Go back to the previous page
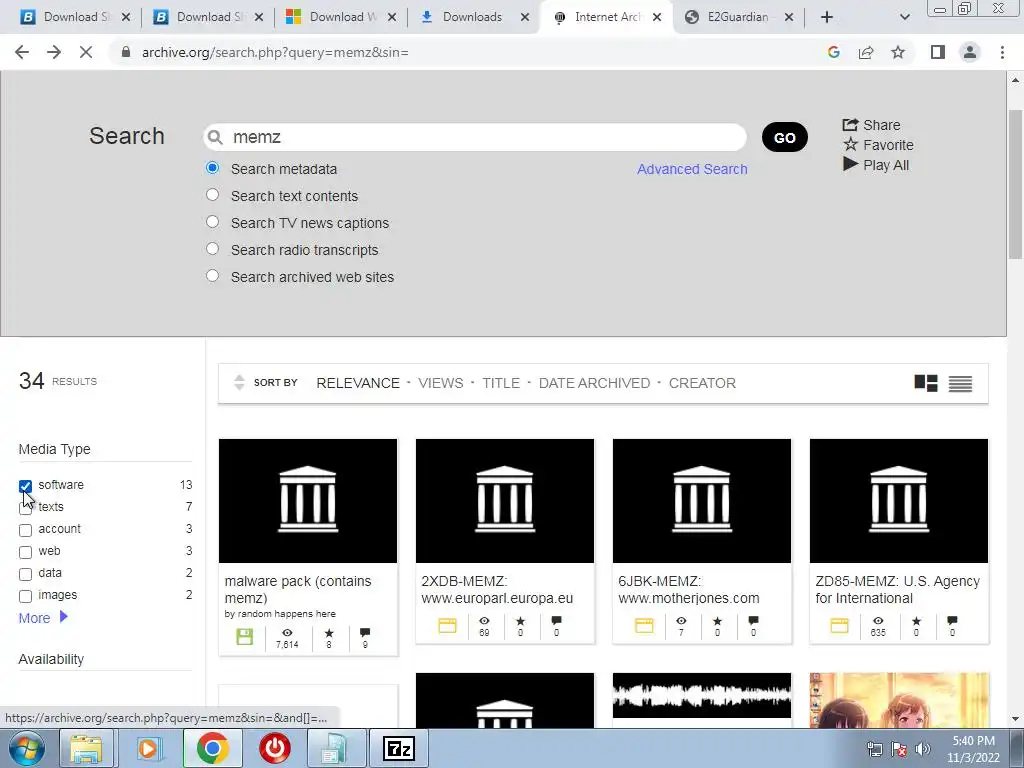Image resolution: width=1024 pixels, height=768 pixels. click(x=22, y=52)
